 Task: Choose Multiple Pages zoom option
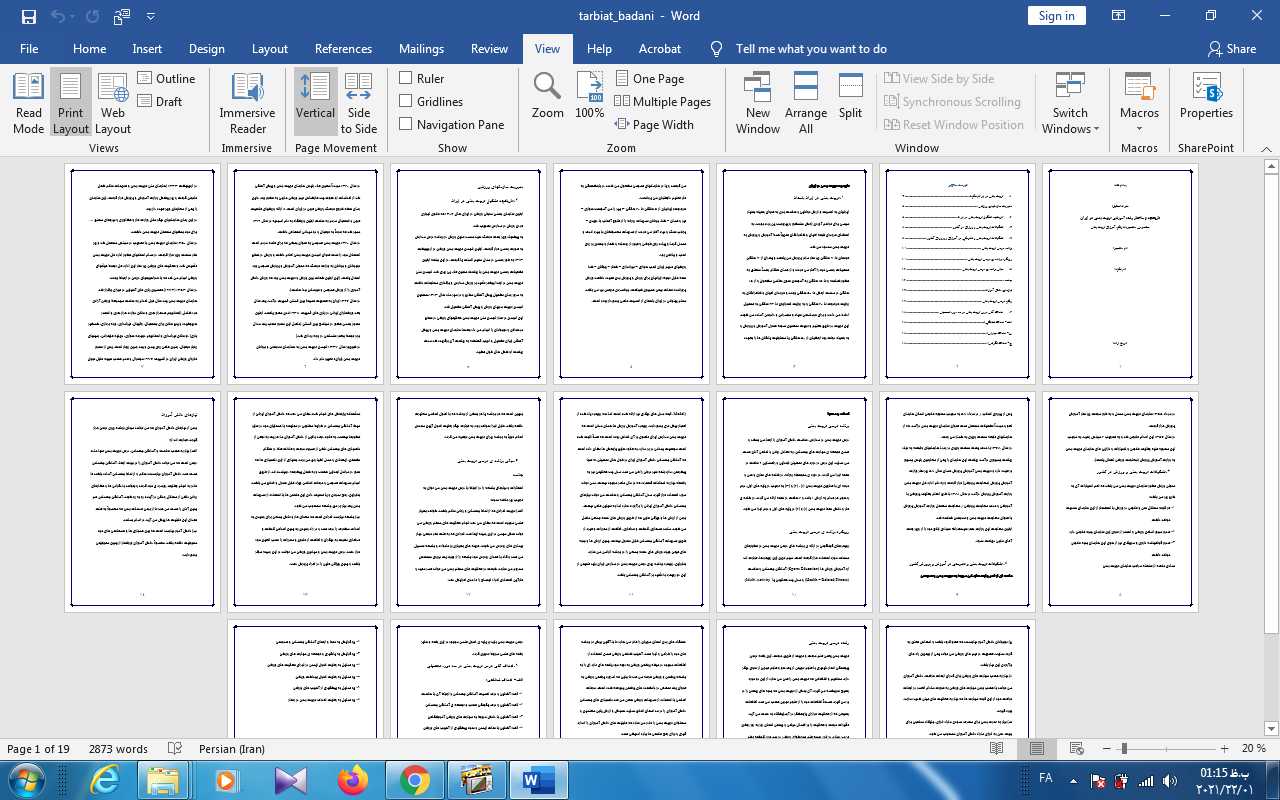662,101
